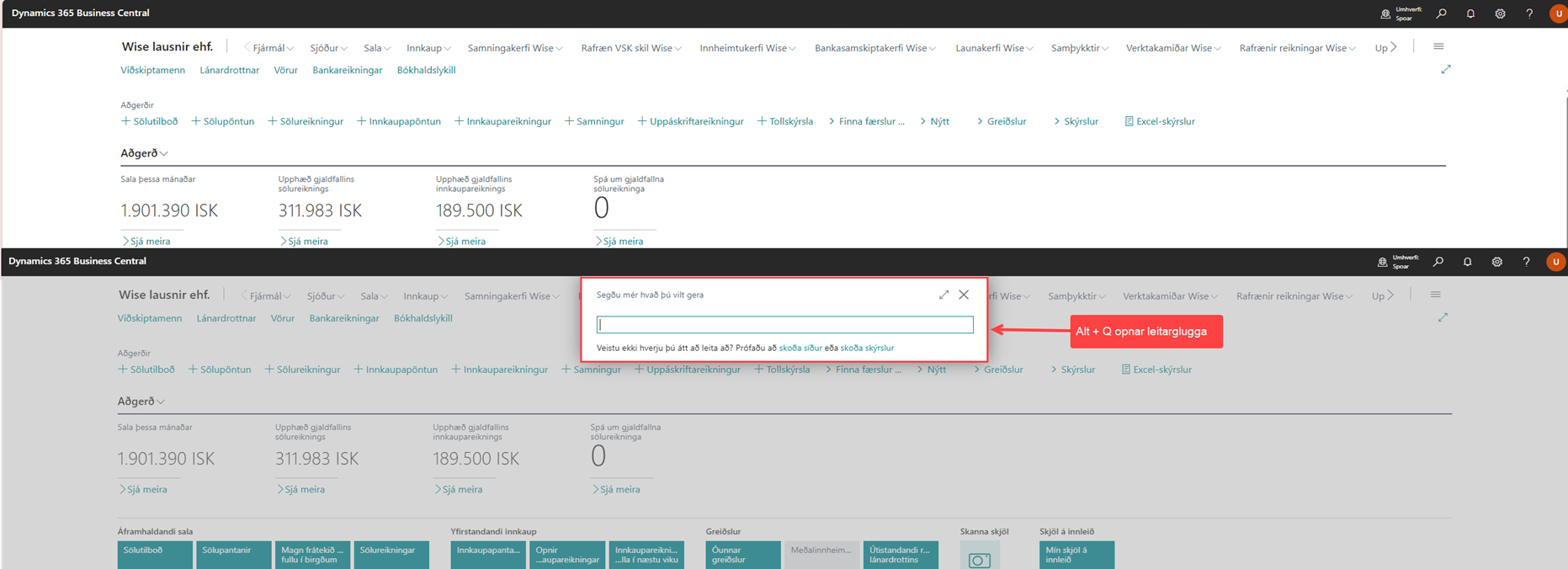Viewport: 1568px width, 569px height.
Task: Open the hamburger menu in the undimmed window
Action: click(x=1438, y=47)
